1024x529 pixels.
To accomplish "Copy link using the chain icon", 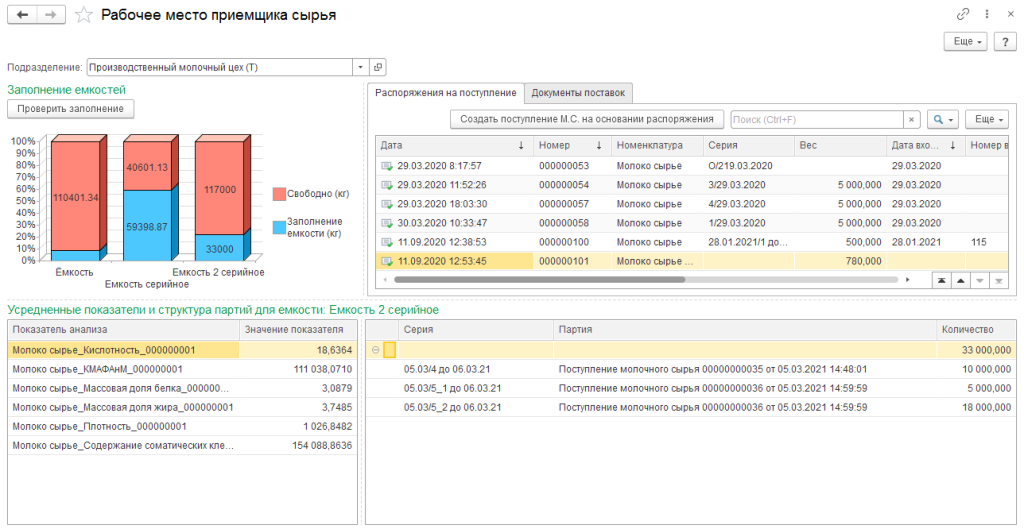I will click(x=963, y=15).
